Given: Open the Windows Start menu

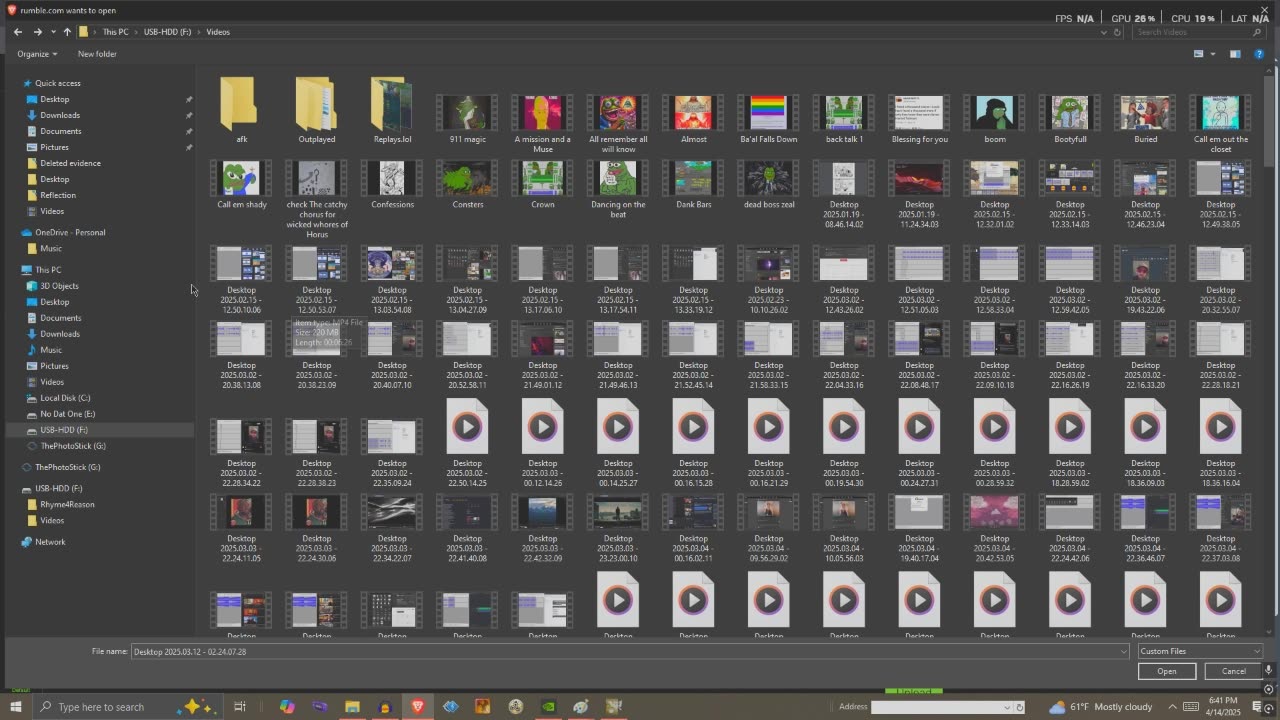Looking at the screenshot, I should coord(15,707).
